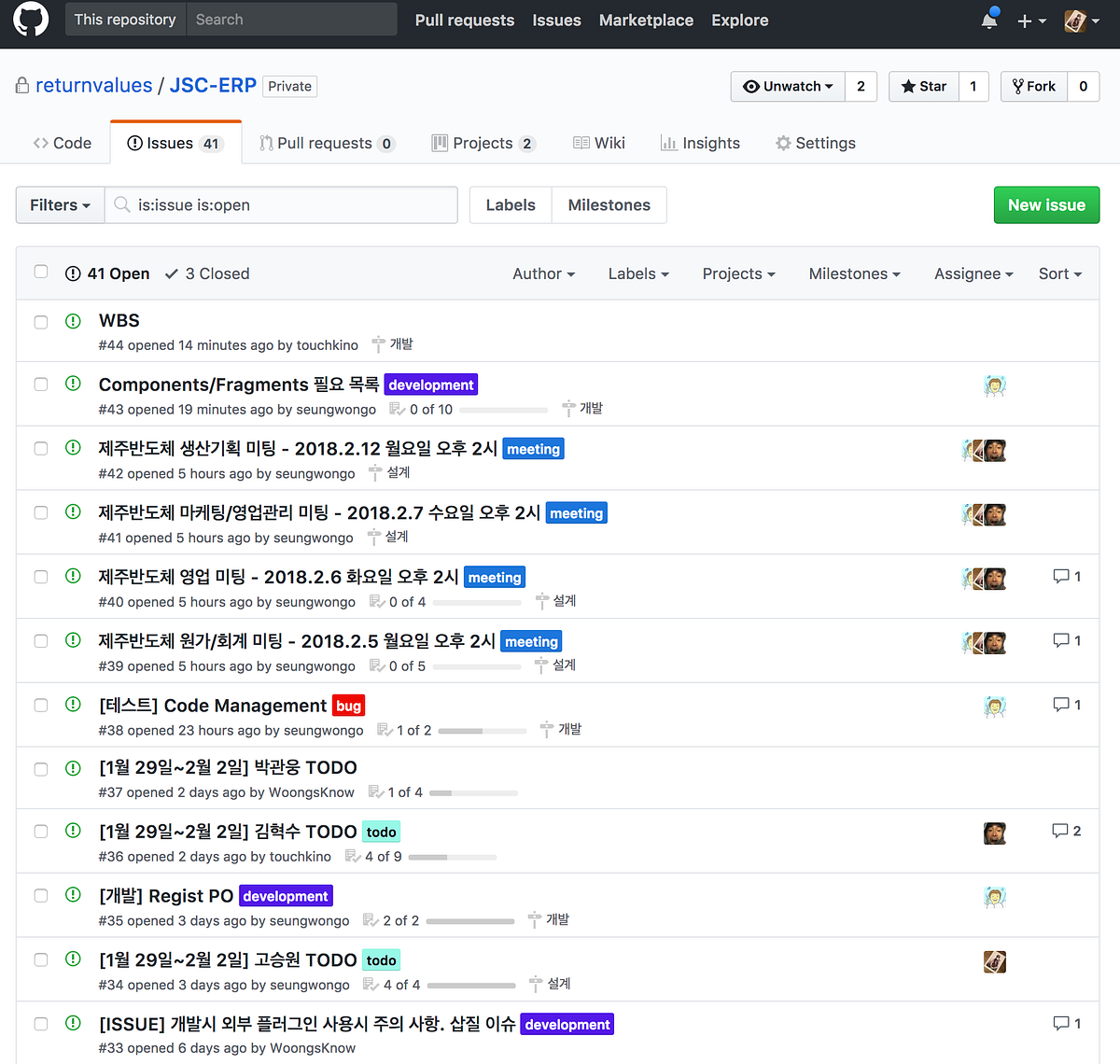Click the GitHub octocat logo

tap(30, 20)
